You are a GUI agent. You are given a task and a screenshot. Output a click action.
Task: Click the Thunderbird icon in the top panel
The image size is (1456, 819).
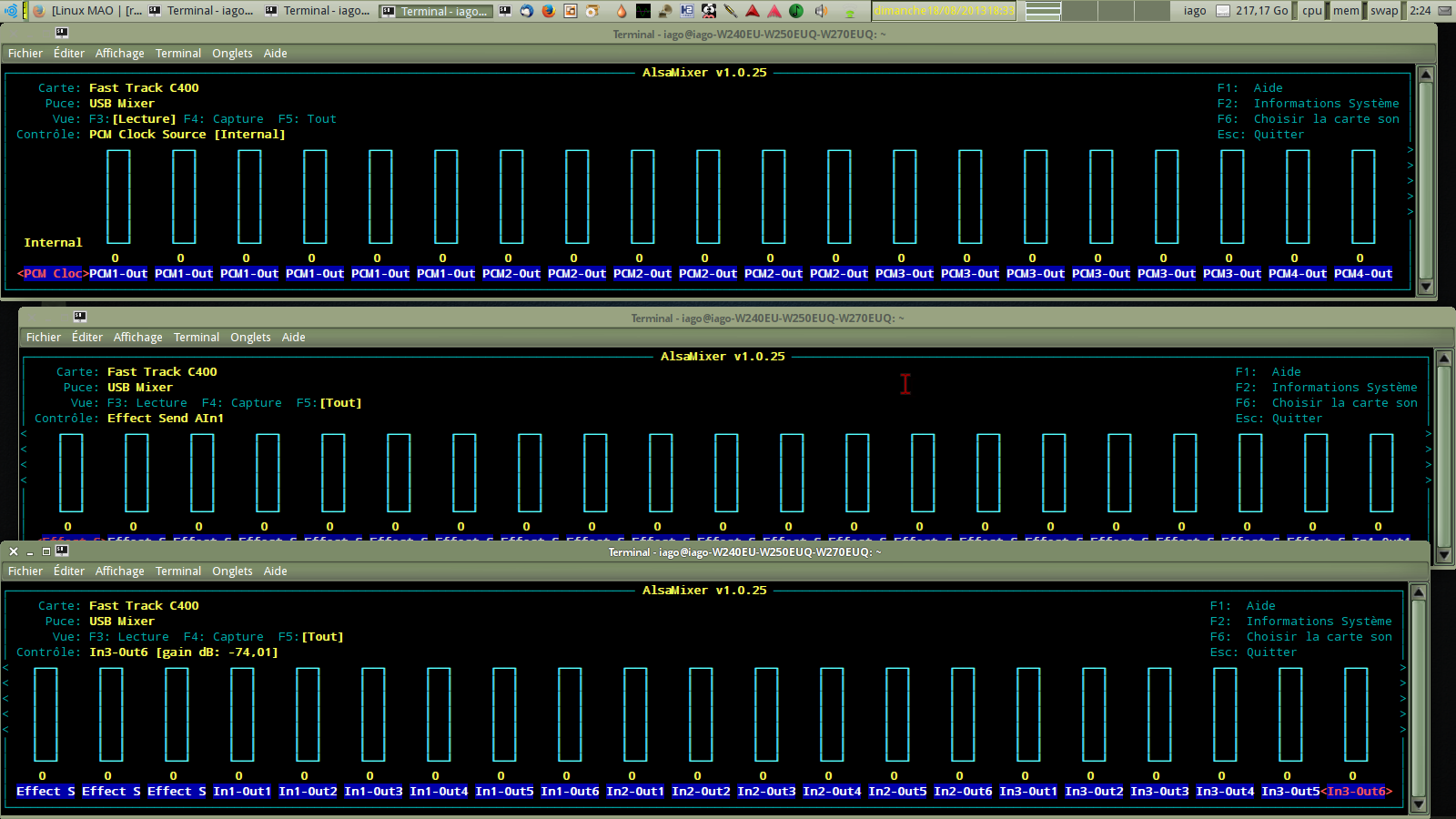coord(526,11)
